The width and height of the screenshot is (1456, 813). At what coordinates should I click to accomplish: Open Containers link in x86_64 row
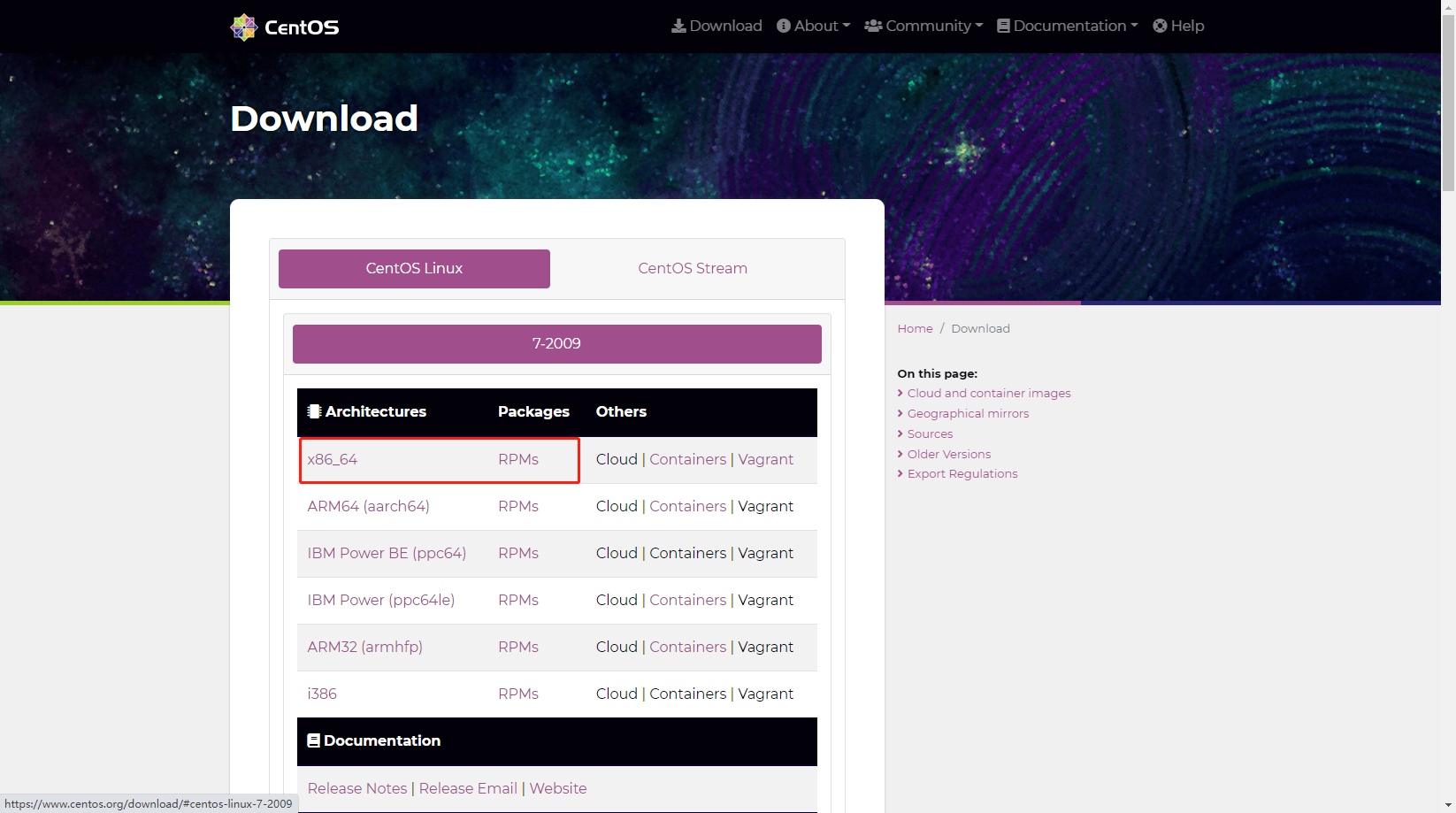688,459
